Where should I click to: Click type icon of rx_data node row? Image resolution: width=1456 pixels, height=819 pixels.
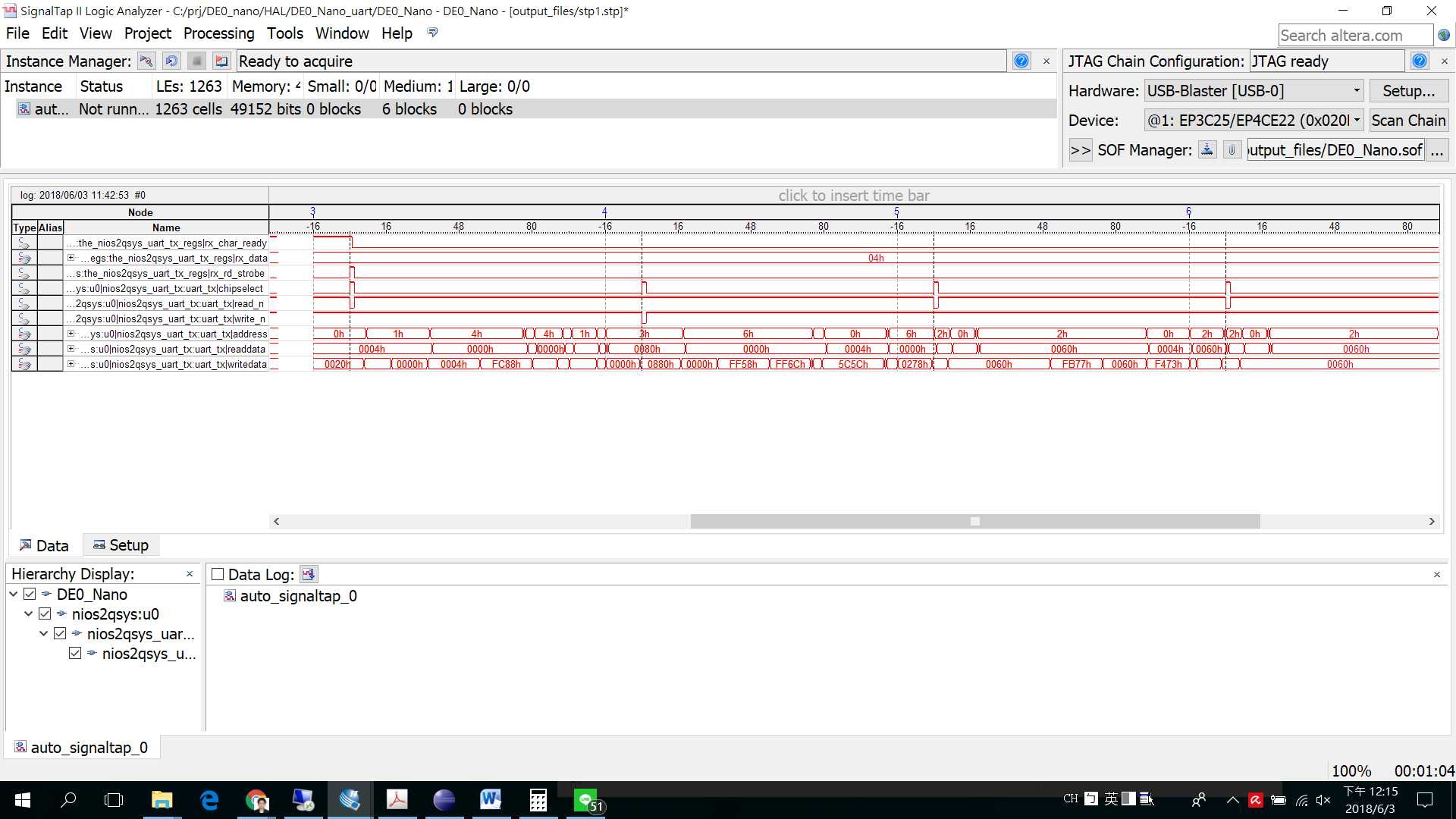click(24, 258)
